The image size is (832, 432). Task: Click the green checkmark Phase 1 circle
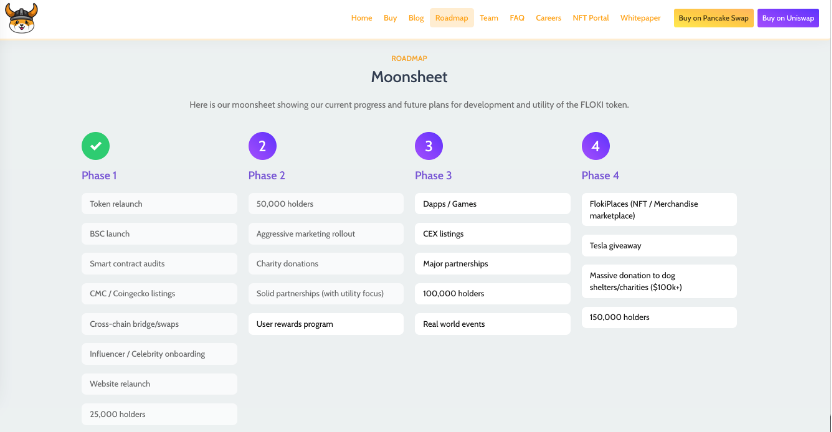[x=96, y=146]
